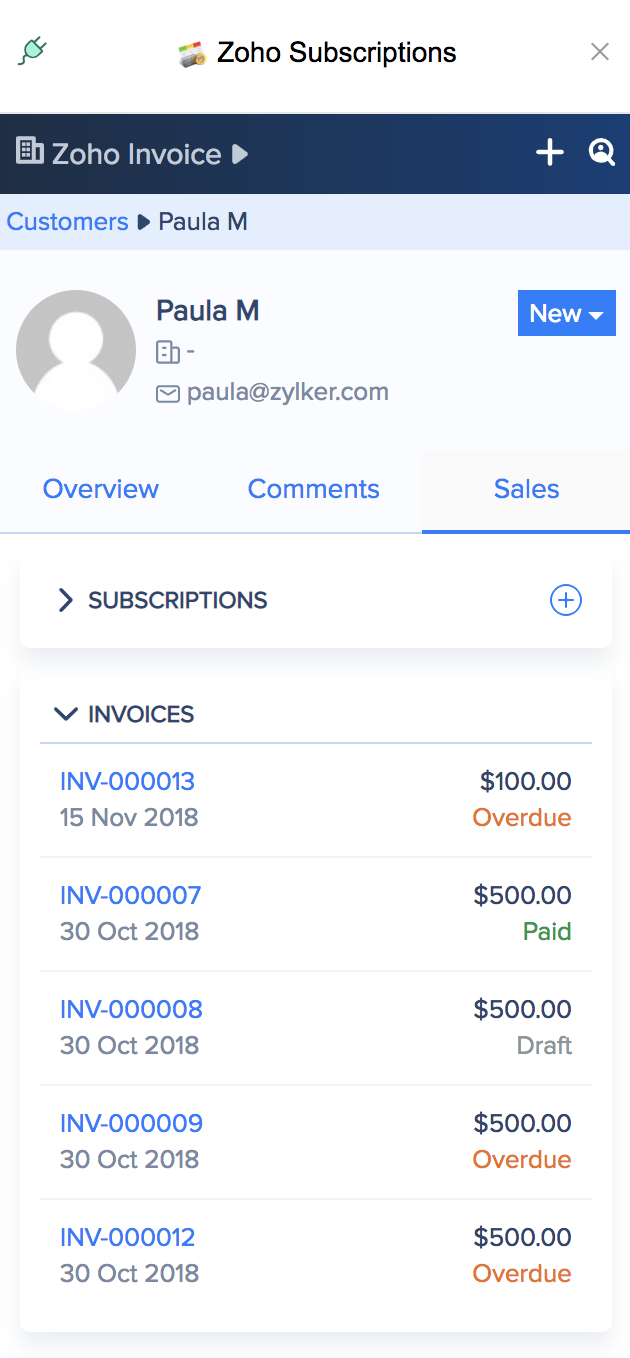Screen dimensions: 630x1358
Task: Open invoice INV-000007
Action: pos(130,895)
